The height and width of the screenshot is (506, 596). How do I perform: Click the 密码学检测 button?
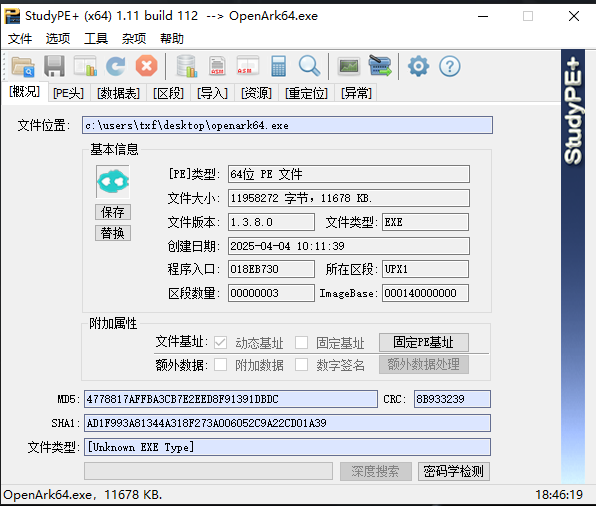click(x=453, y=471)
